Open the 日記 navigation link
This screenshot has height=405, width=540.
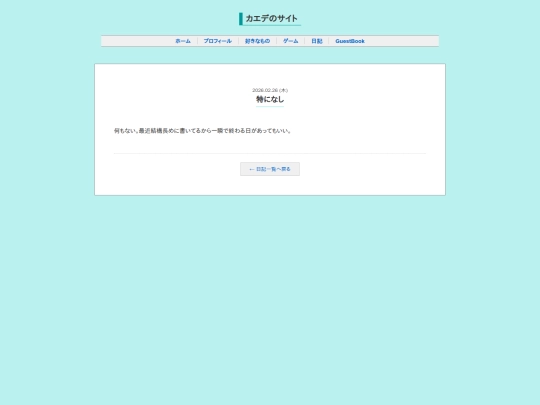[x=317, y=41]
